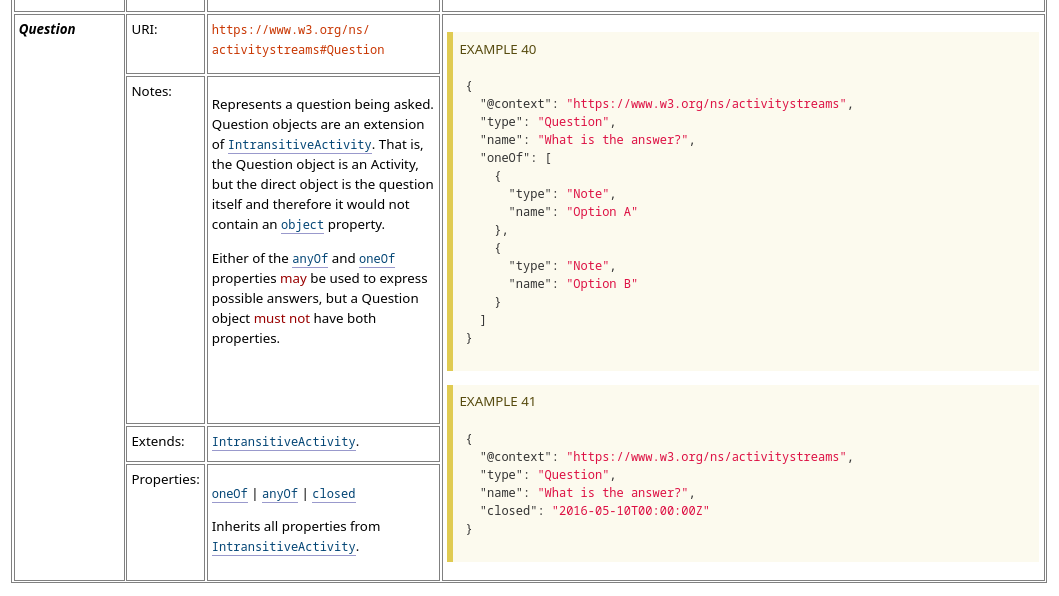Click "Option A" string in Example 40
Screen dimensions: 1059x596
602,212
